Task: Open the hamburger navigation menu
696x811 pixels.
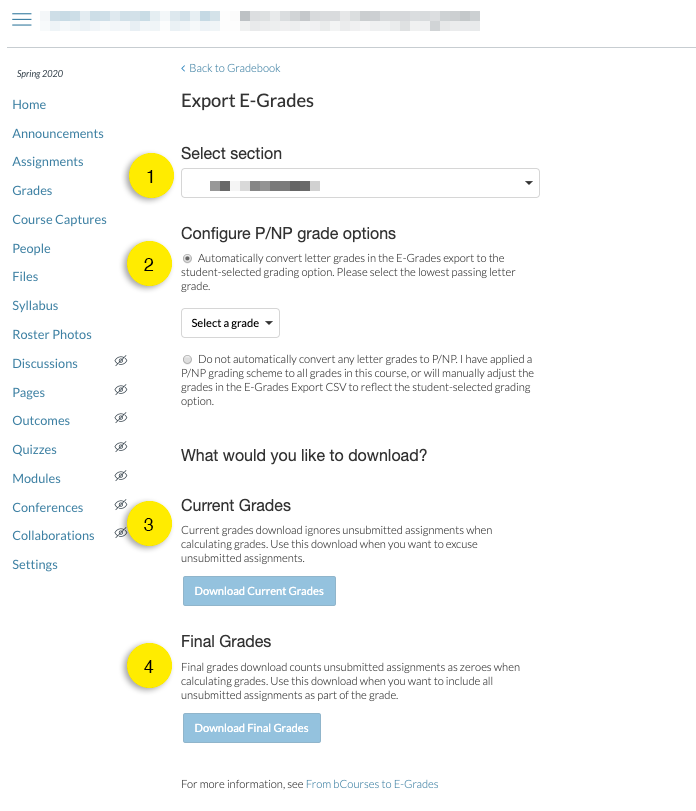Action: (21, 19)
